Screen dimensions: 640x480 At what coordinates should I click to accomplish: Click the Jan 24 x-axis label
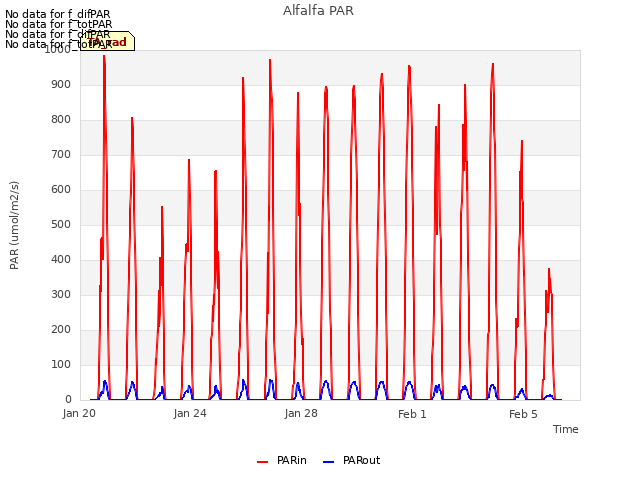point(190,414)
